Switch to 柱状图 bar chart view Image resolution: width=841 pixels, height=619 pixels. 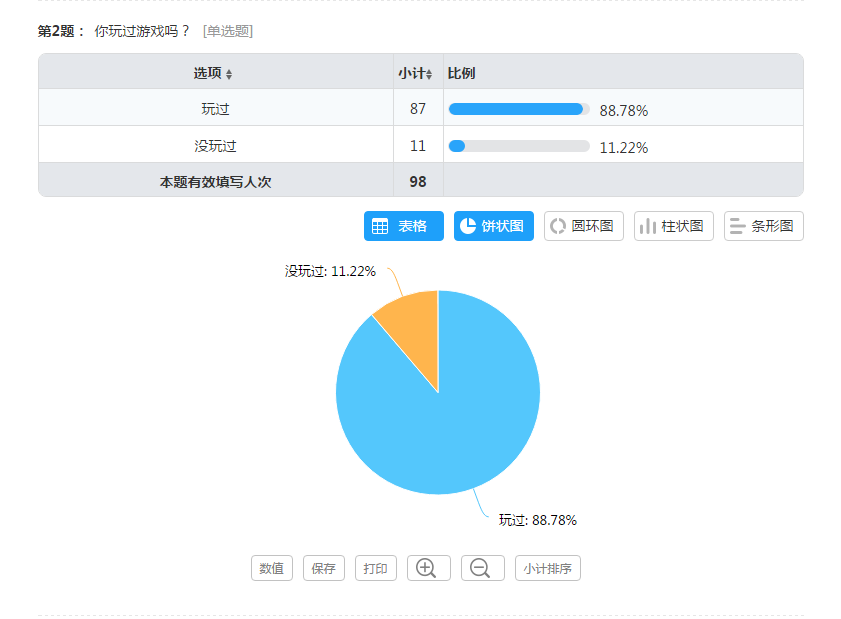pyautogui.click(x=674, y=226)
